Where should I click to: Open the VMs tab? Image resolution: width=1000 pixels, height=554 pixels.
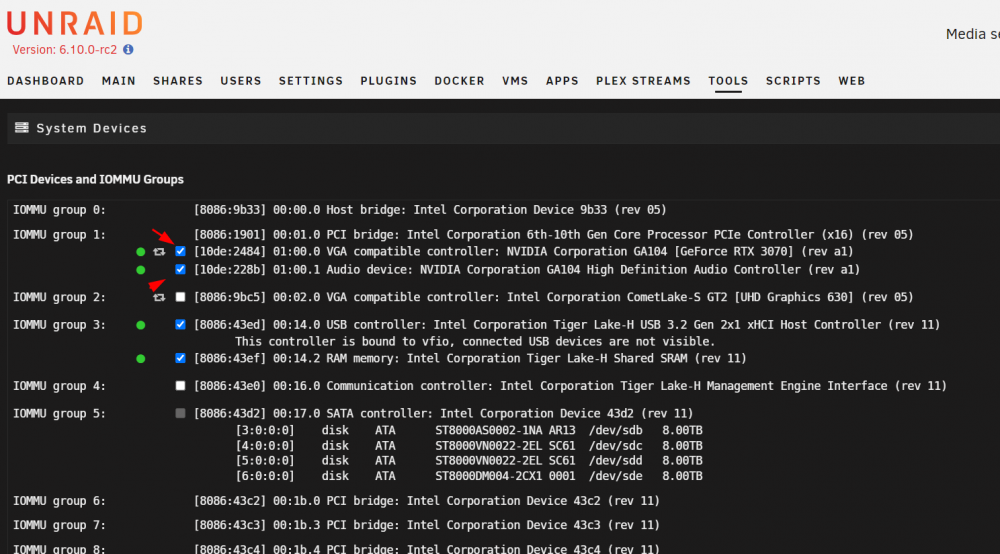tap(515, 81)
